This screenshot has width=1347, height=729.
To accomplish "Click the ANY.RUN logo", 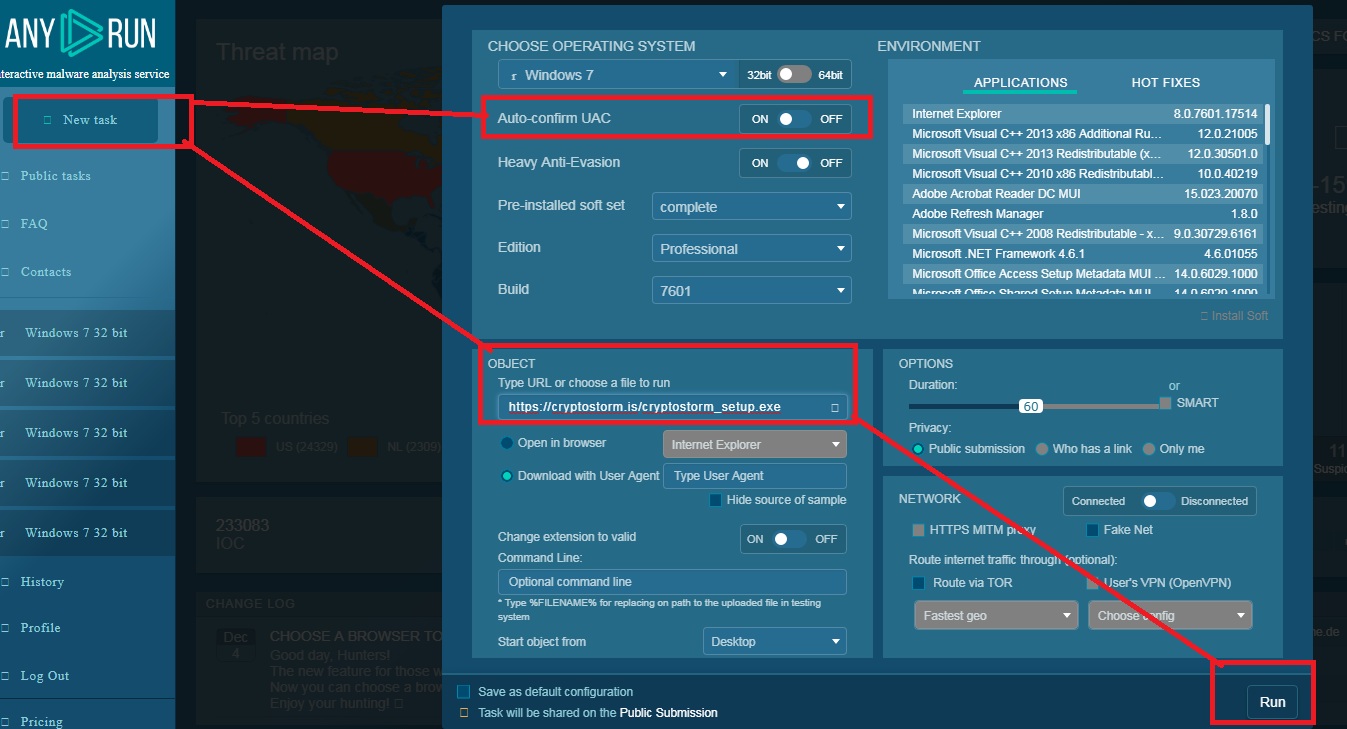I will pyautogui.click(x=80, y=34).
